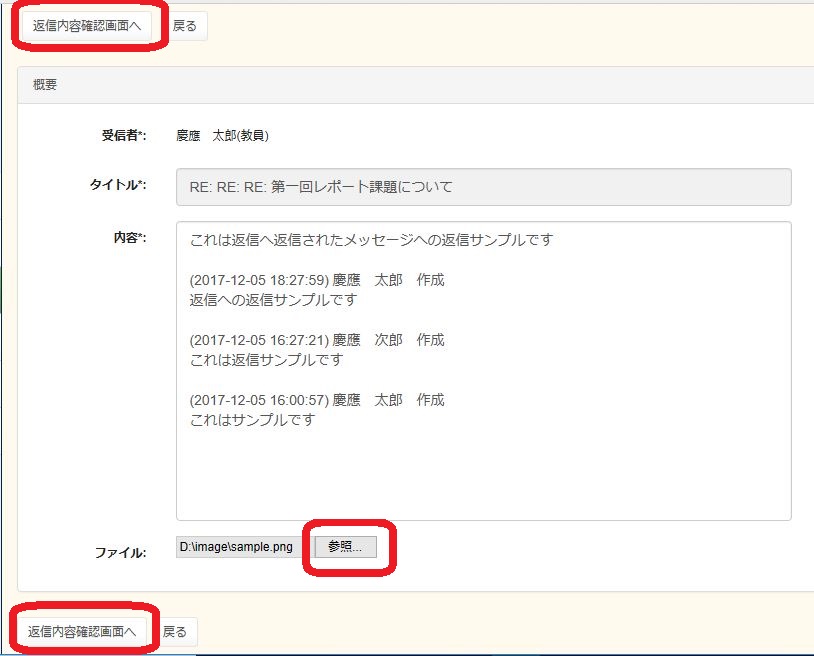Click the タイトル field label
Image resolution: width=814 pixels, height=656 pixels.
118,185
